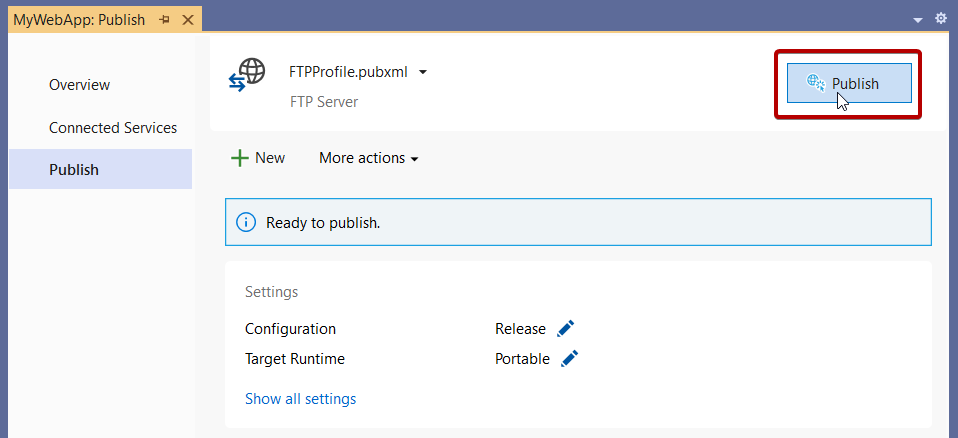
Task: Open the gear options in top-right corner
Action: pos(940,19)
